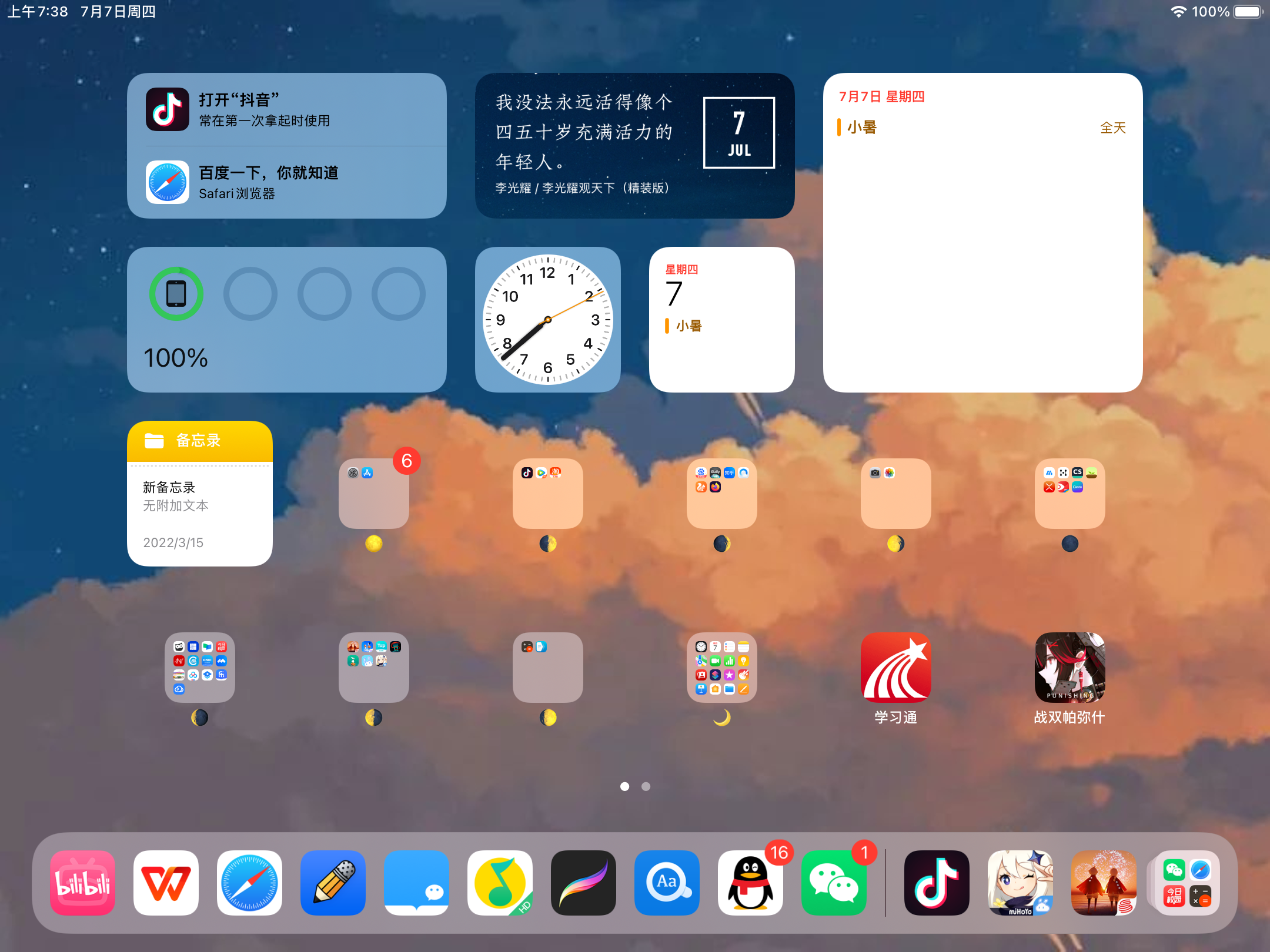Open recent Douyin app in dock
The height and width of the screenshot is (952, 1270).
[937, 883]
